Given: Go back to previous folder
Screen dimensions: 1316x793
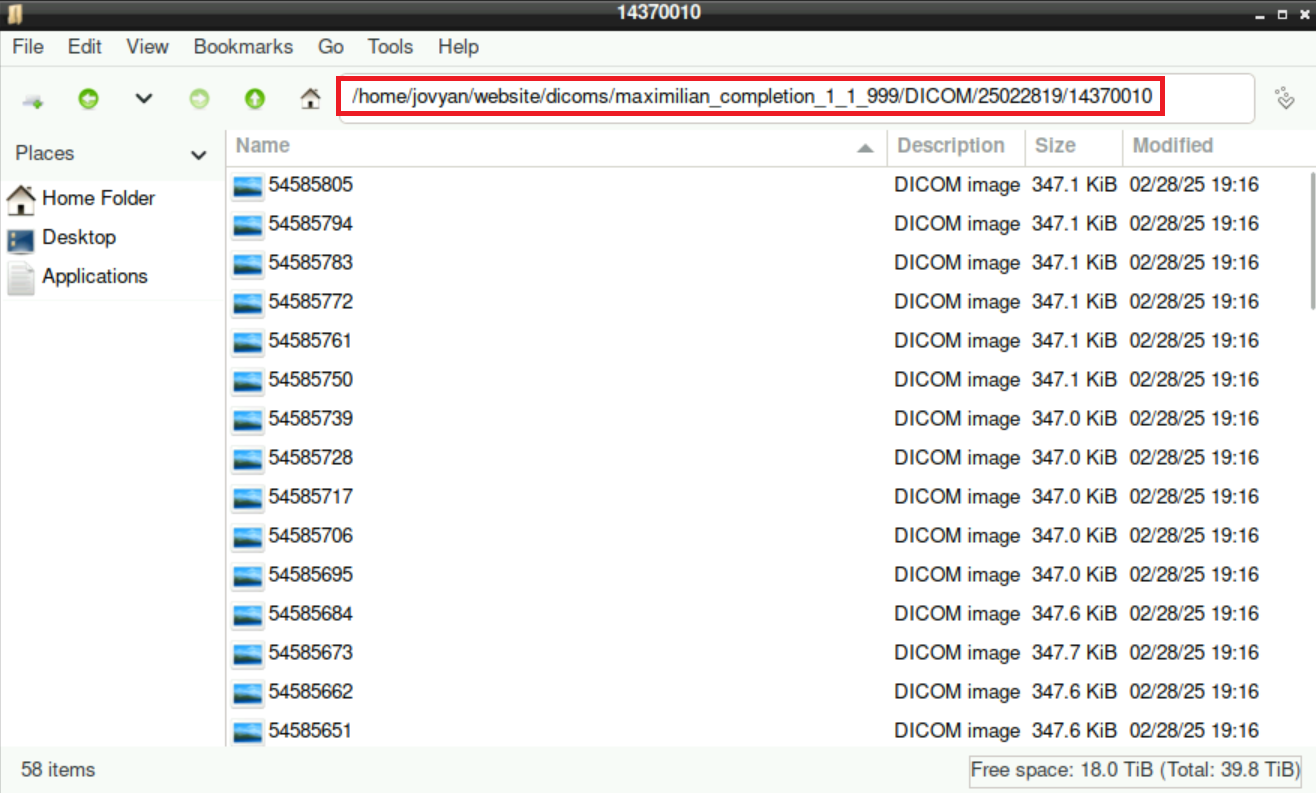Looking at the screenshot, I should pos(89,99).
